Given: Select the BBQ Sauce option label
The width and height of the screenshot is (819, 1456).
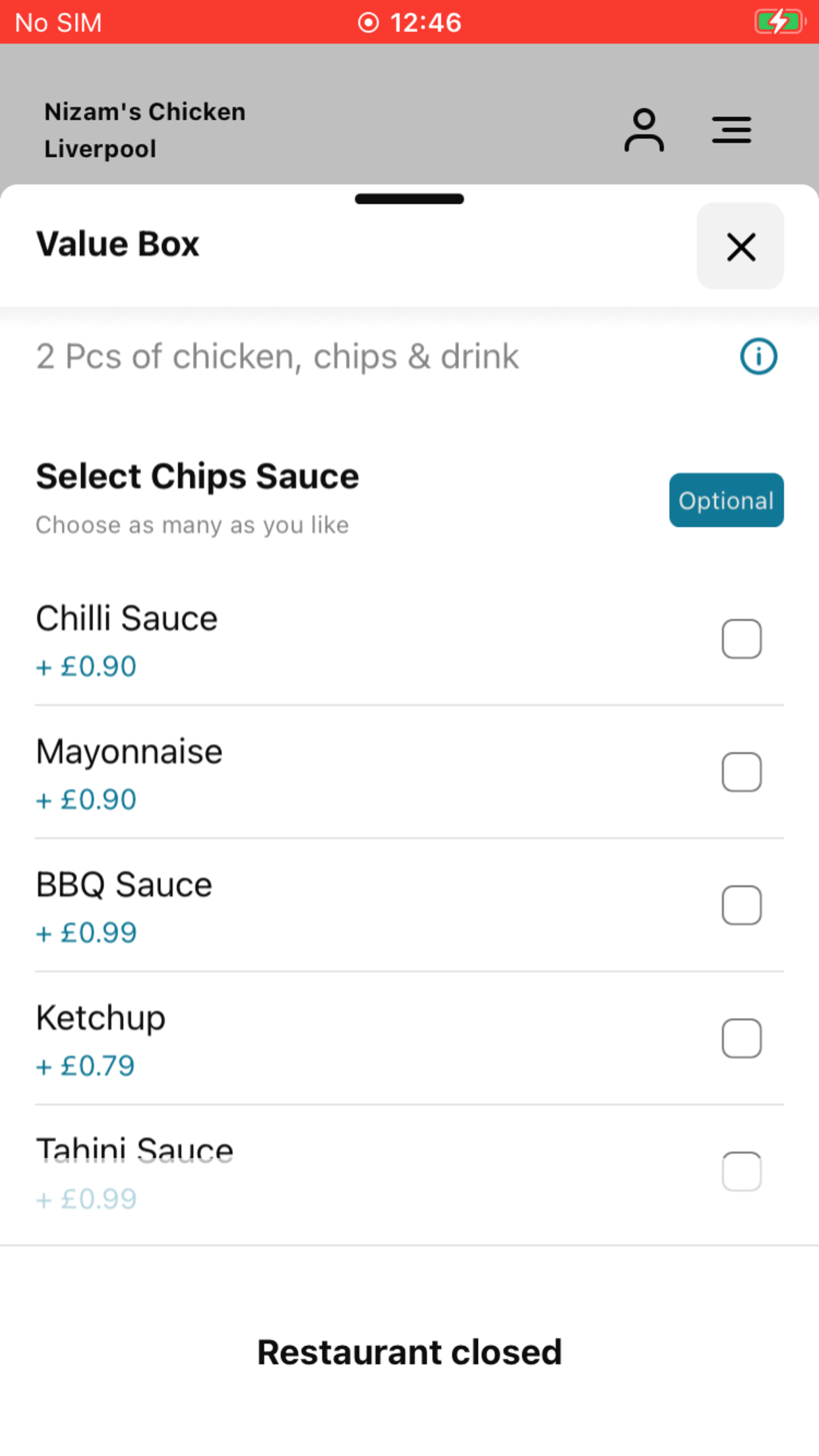Looking at the screenshot, I should [124, 885].
